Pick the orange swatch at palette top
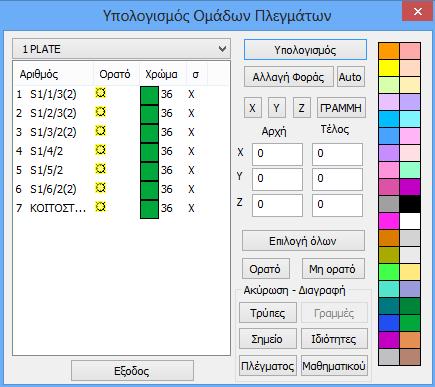Image resolution: width=435 pixels, height=387 pixels. [x=389, y=51]
